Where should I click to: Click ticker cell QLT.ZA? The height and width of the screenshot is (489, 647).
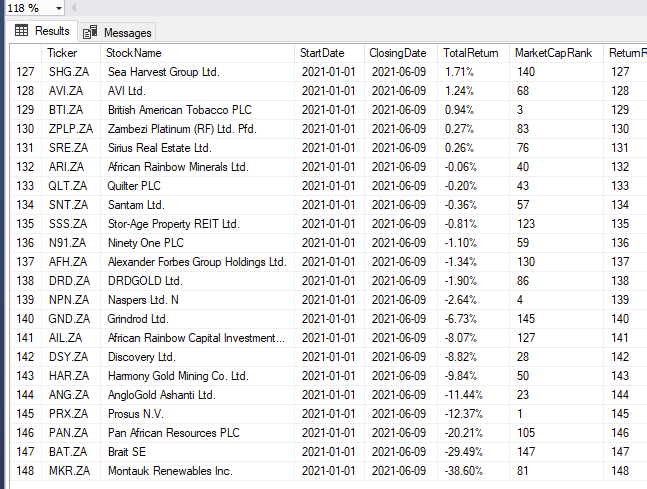71,186
